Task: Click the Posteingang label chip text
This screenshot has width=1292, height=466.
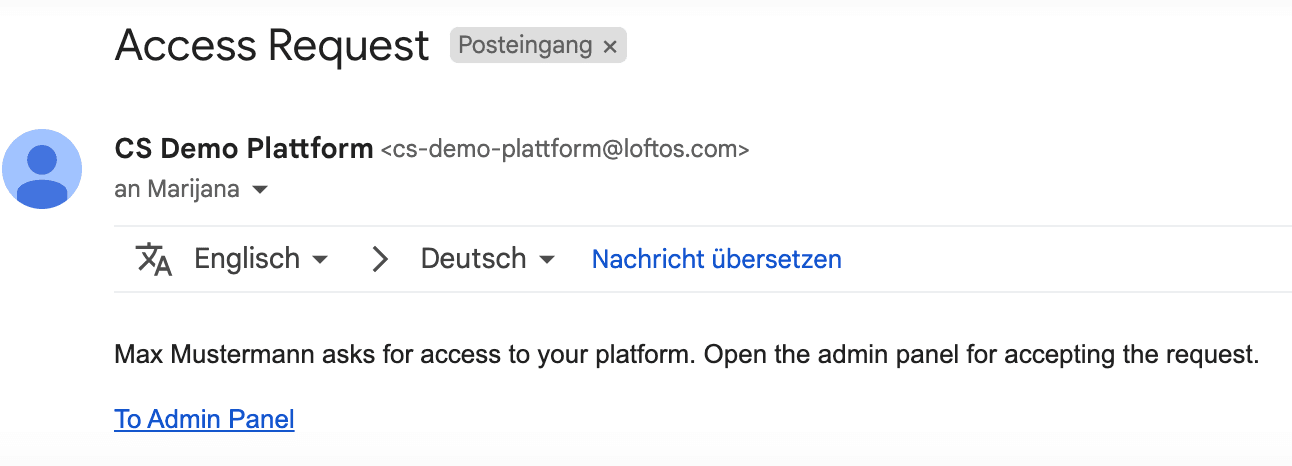Action: point(524,46)
